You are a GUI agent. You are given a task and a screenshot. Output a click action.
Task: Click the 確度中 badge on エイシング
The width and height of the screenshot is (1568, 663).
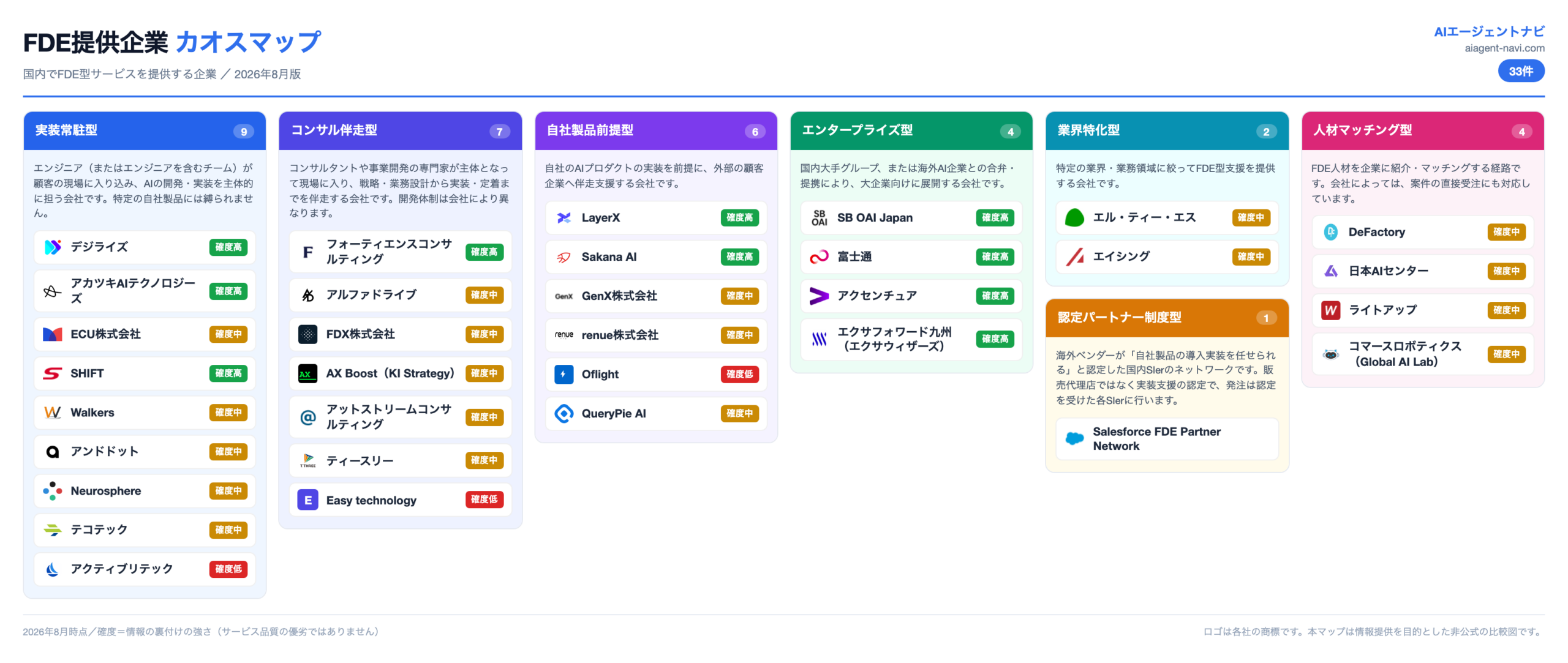(1251, 257)
